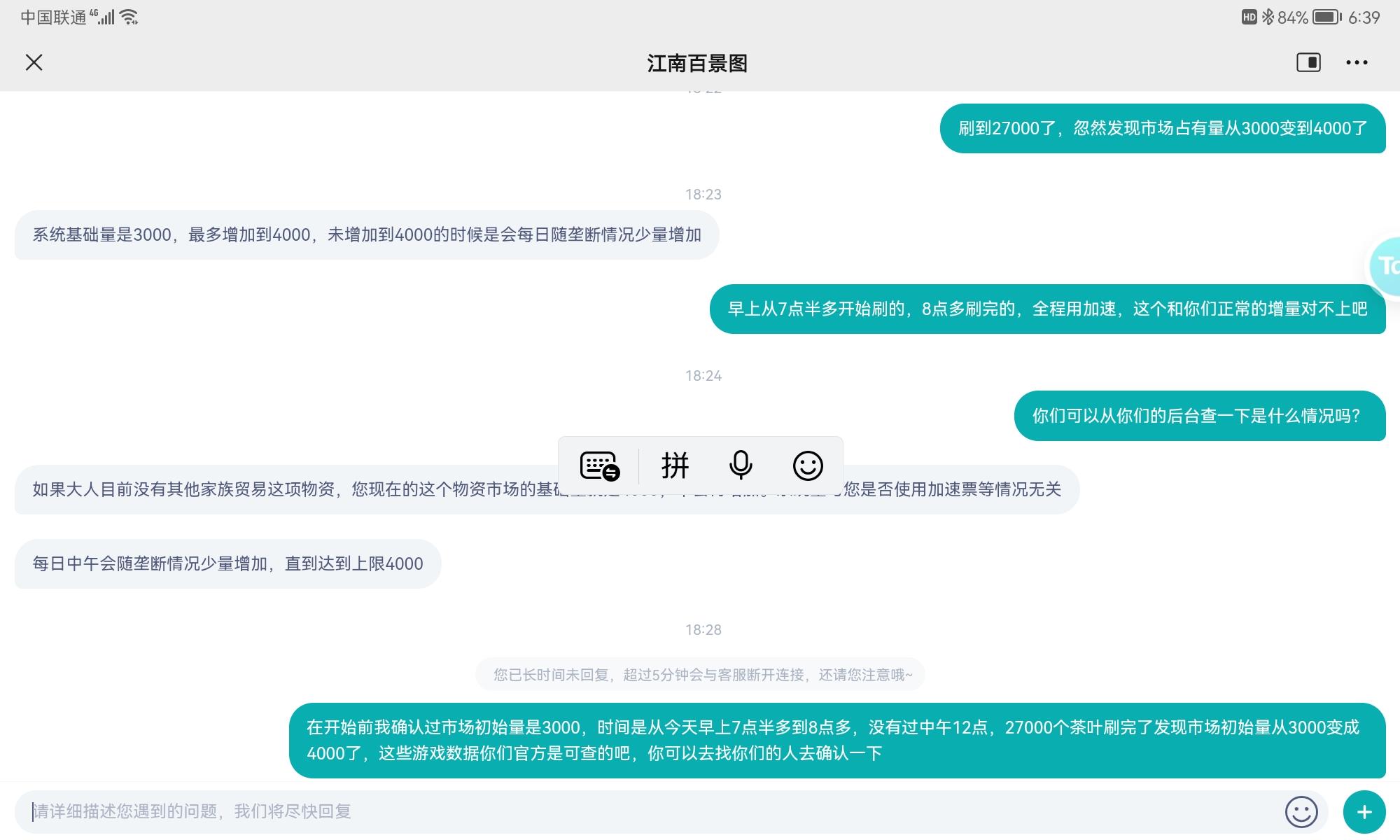1400x840 pixels.
Task: Tap the floating teal assistant bubble
Action: tap(1386, 266)
